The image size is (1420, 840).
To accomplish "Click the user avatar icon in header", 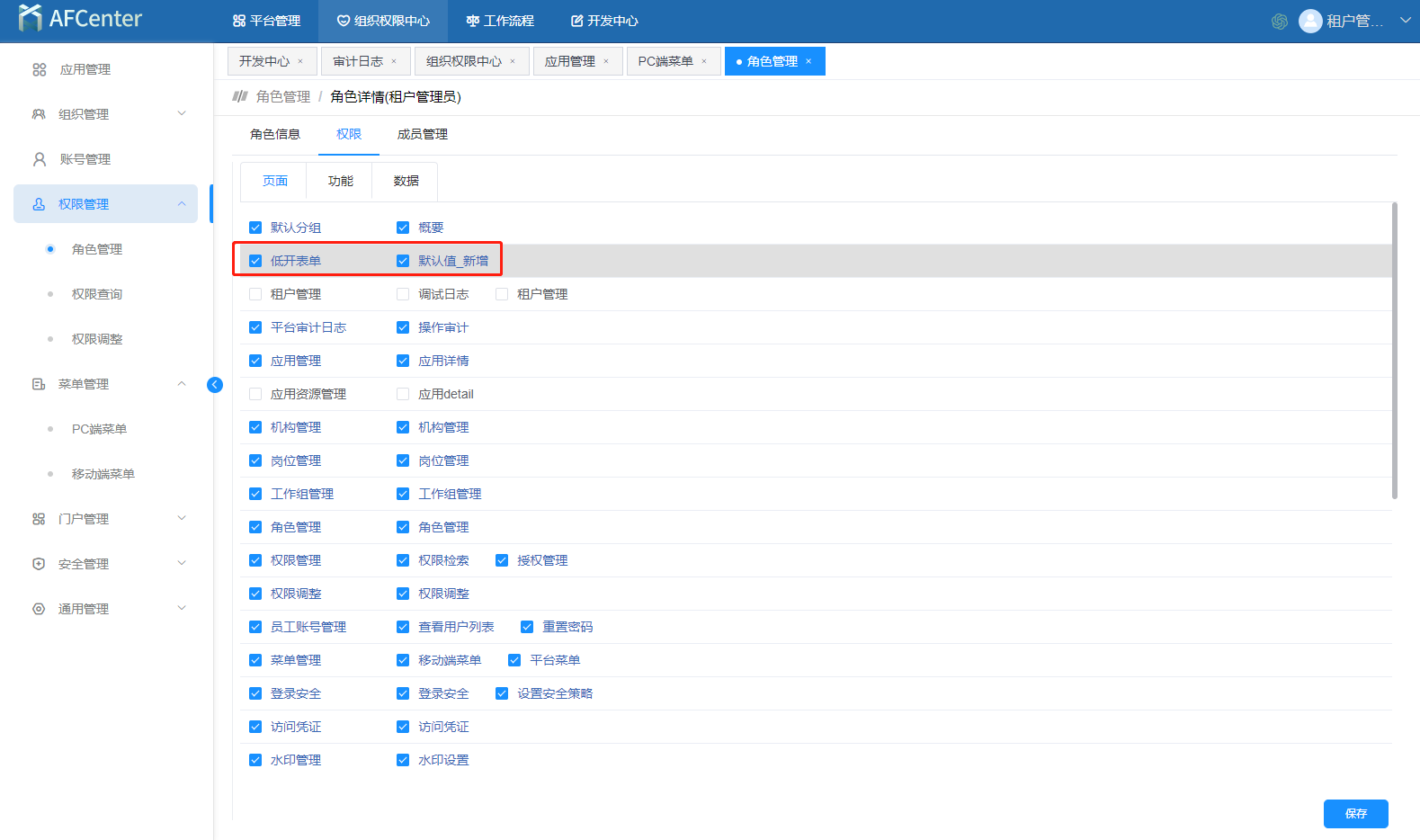I will click(1310, 21).
